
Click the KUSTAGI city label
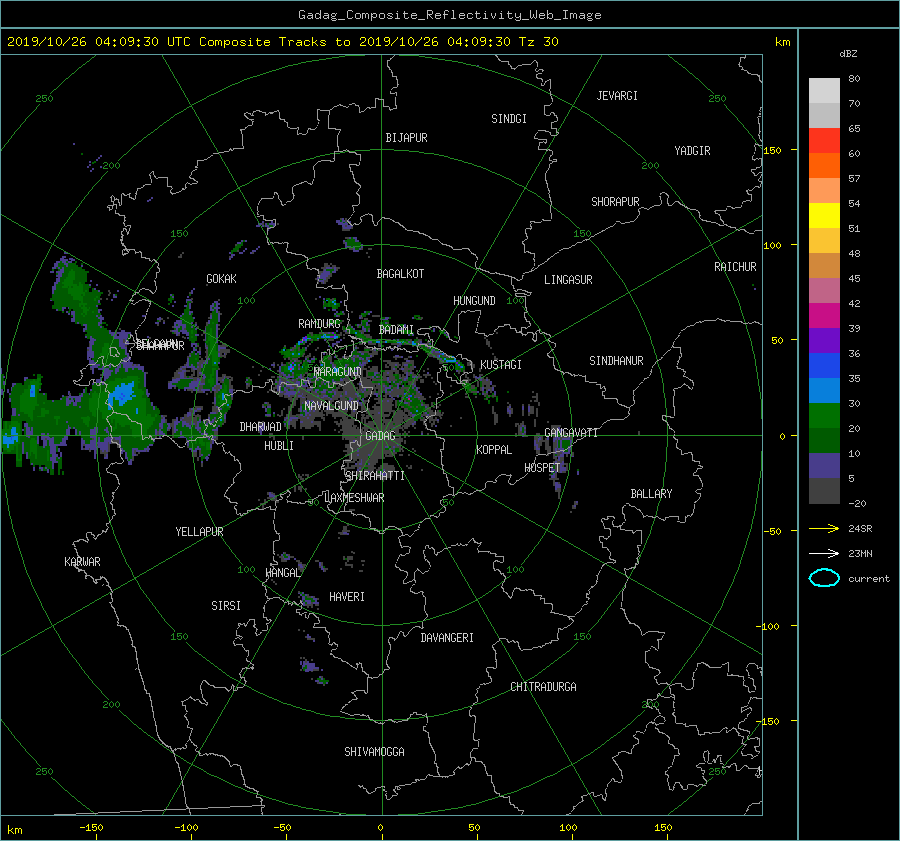pos(501,365)
